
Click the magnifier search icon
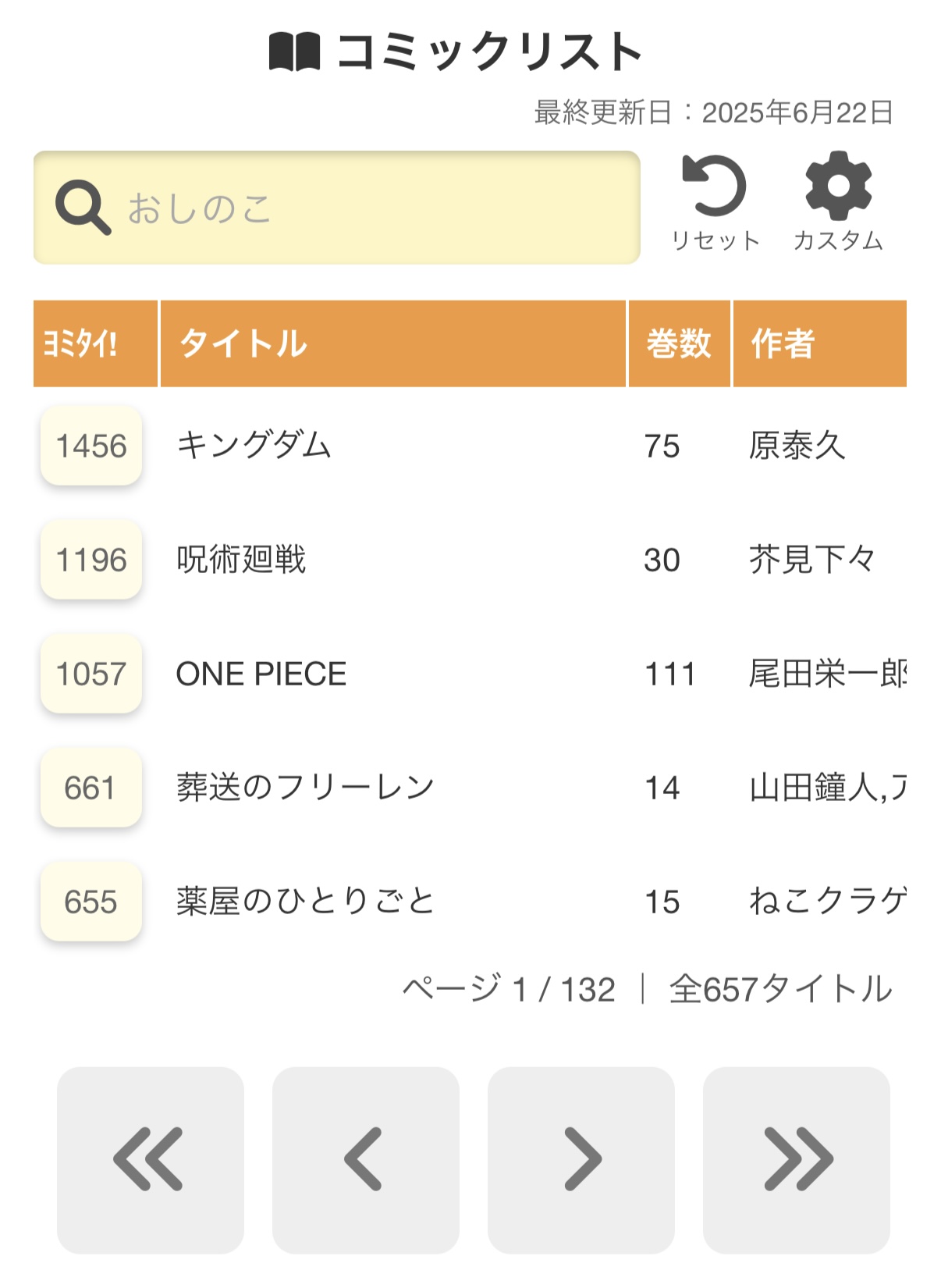[x=83, y=208]
